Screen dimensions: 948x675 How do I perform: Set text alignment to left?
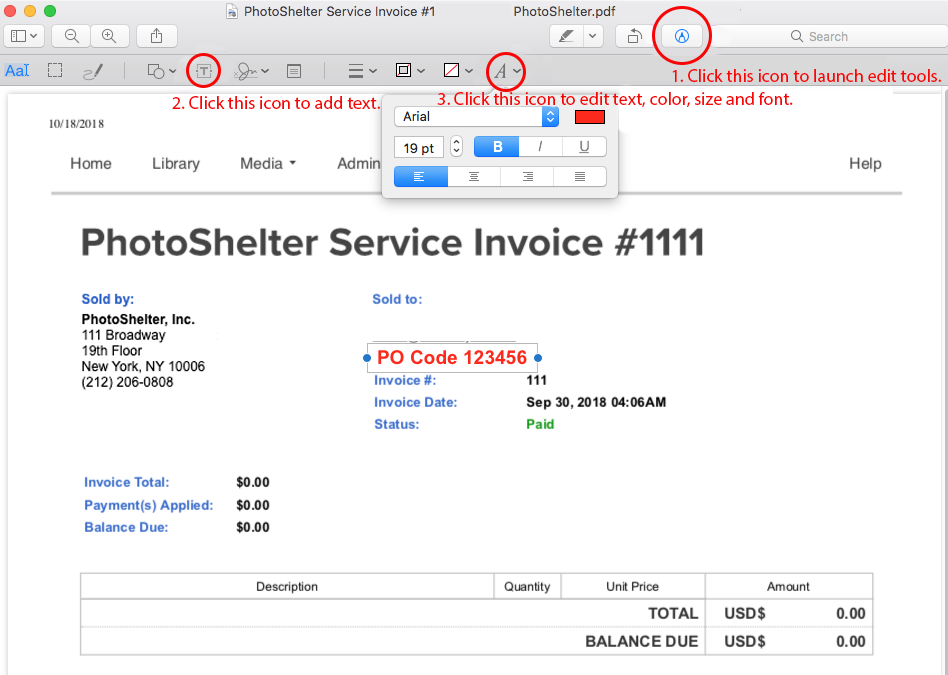tap(421, 177)
